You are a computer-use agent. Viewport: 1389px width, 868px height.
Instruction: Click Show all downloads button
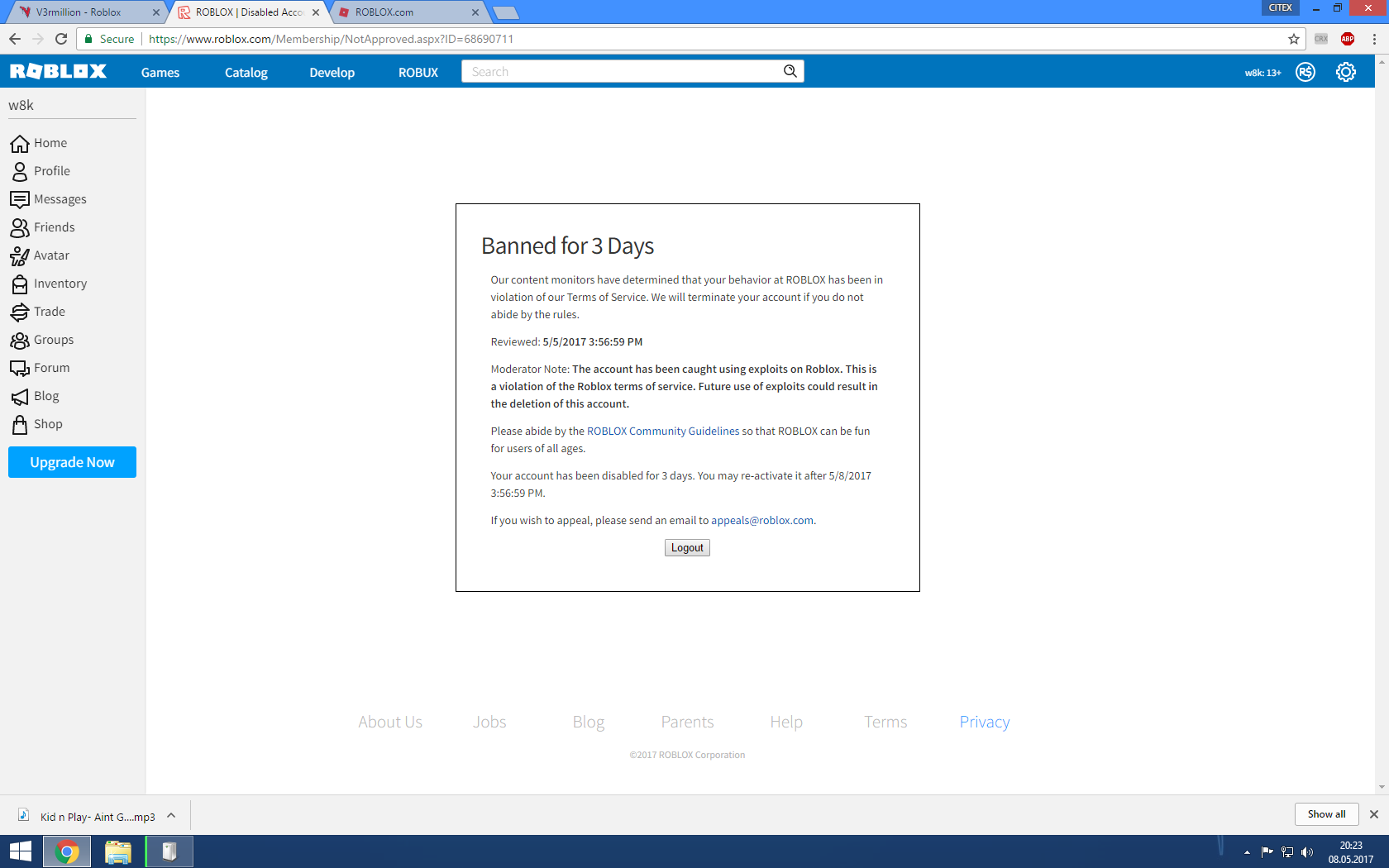coord(1326,814)
